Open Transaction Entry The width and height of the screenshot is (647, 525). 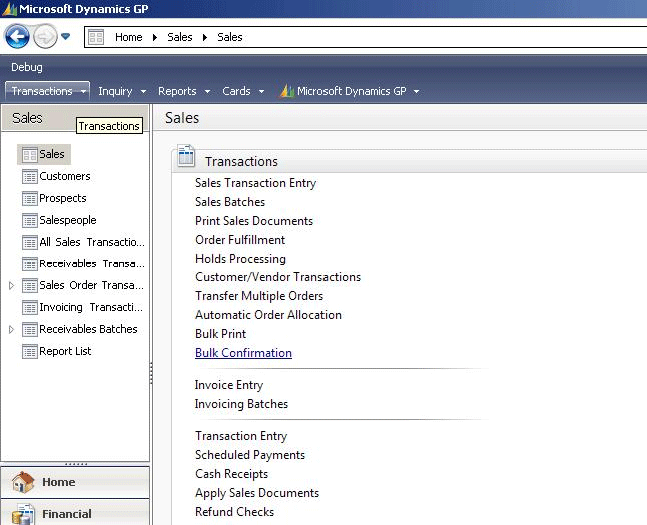pos(241,436)
